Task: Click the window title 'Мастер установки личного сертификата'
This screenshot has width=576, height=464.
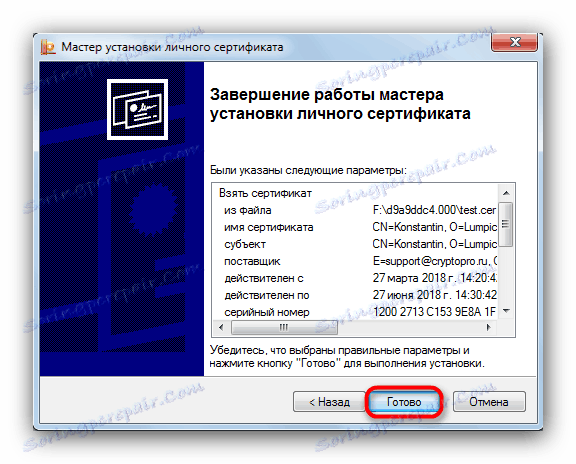Action: (x=172, y=47)
